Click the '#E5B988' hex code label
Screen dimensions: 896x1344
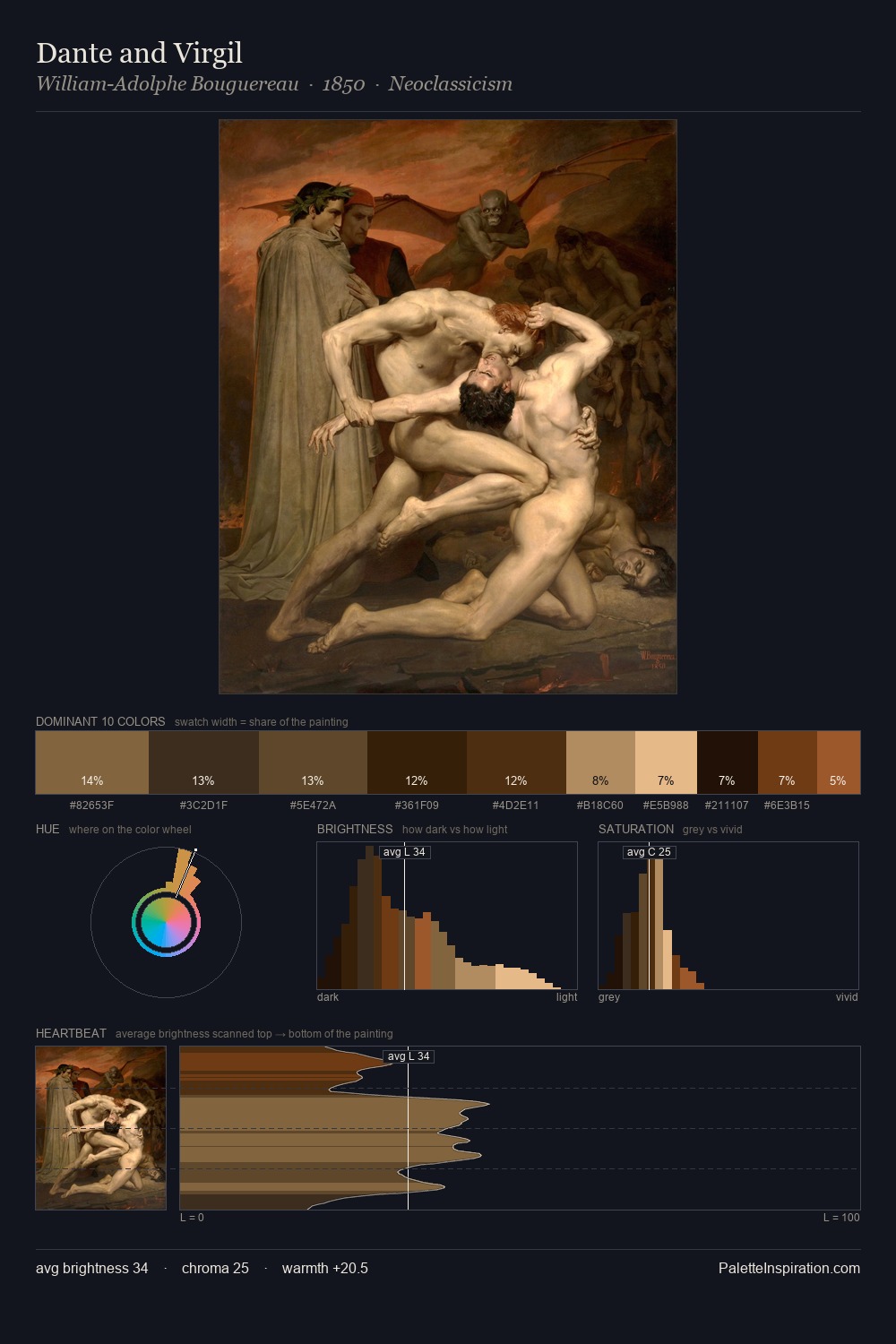click(666, 805)
